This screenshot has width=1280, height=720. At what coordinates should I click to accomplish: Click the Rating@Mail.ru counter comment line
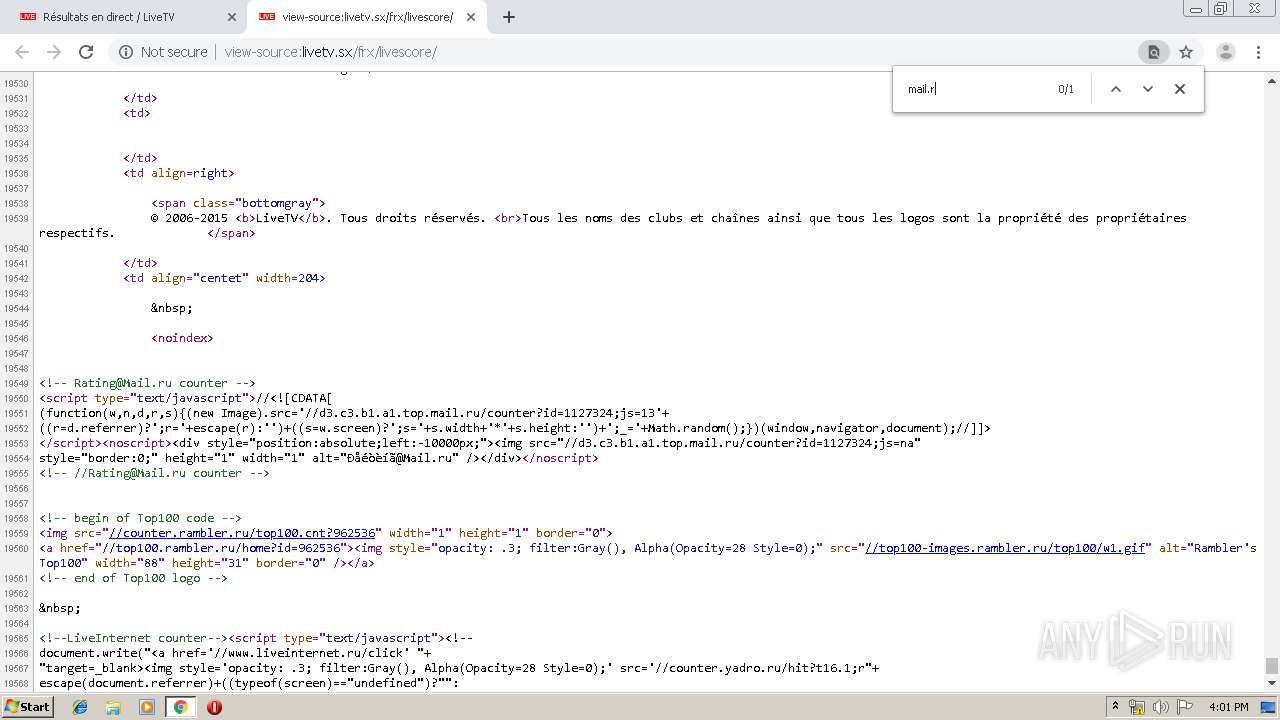pos(147,383)
